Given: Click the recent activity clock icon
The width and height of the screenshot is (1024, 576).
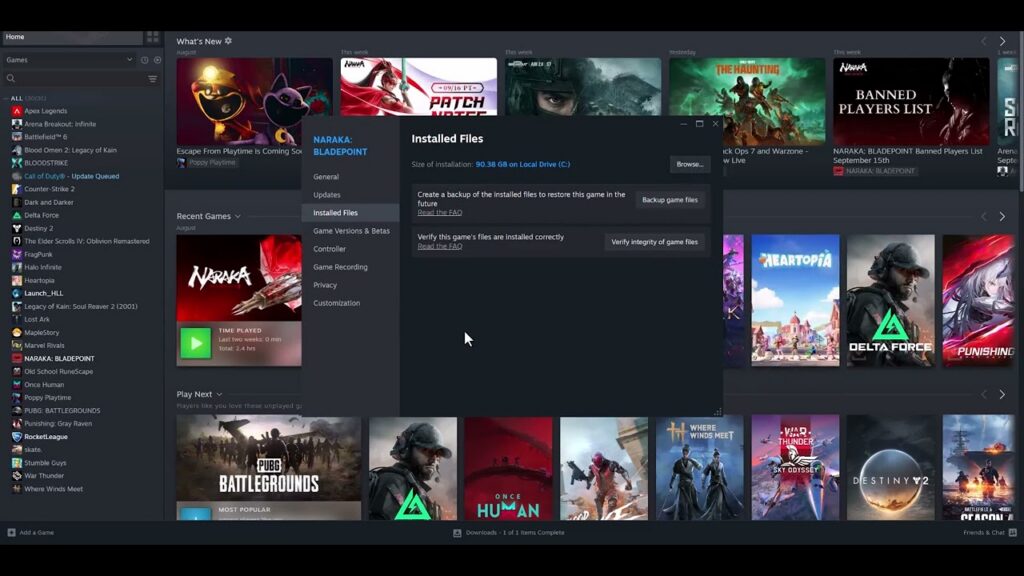Looking at the screenshot, I should pos(144,60).
